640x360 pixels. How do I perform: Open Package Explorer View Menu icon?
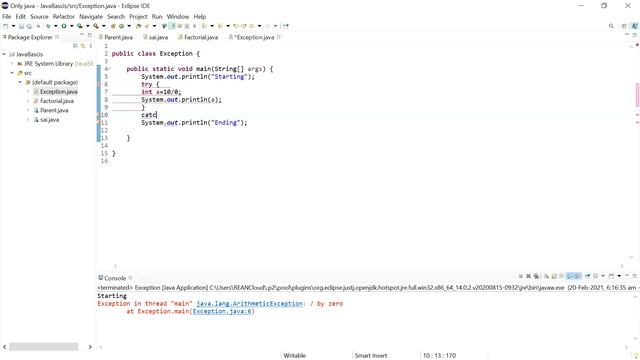91,46
